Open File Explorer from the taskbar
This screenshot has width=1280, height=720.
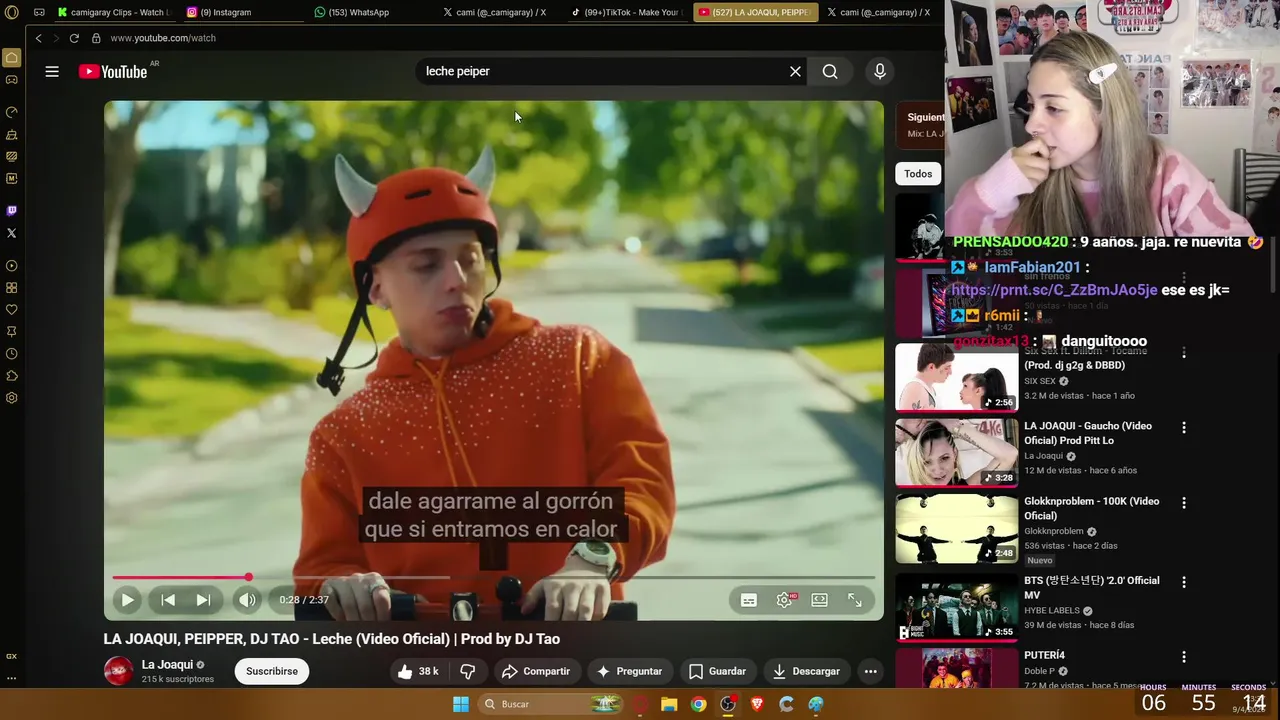click(669, 704)
